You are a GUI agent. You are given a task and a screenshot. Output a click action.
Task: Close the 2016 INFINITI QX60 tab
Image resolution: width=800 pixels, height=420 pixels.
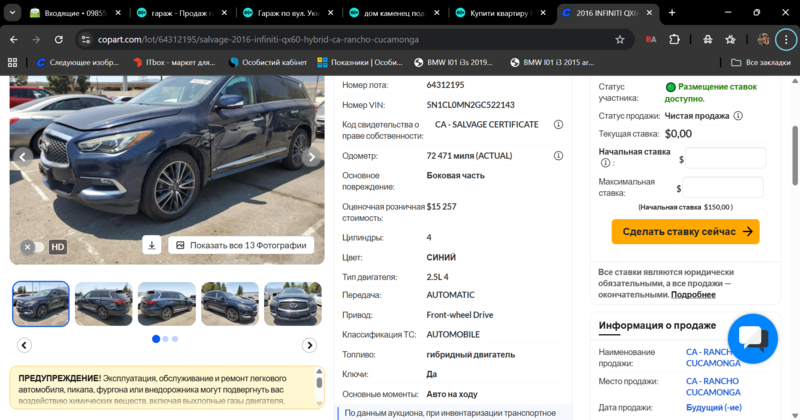pos(649,13)
